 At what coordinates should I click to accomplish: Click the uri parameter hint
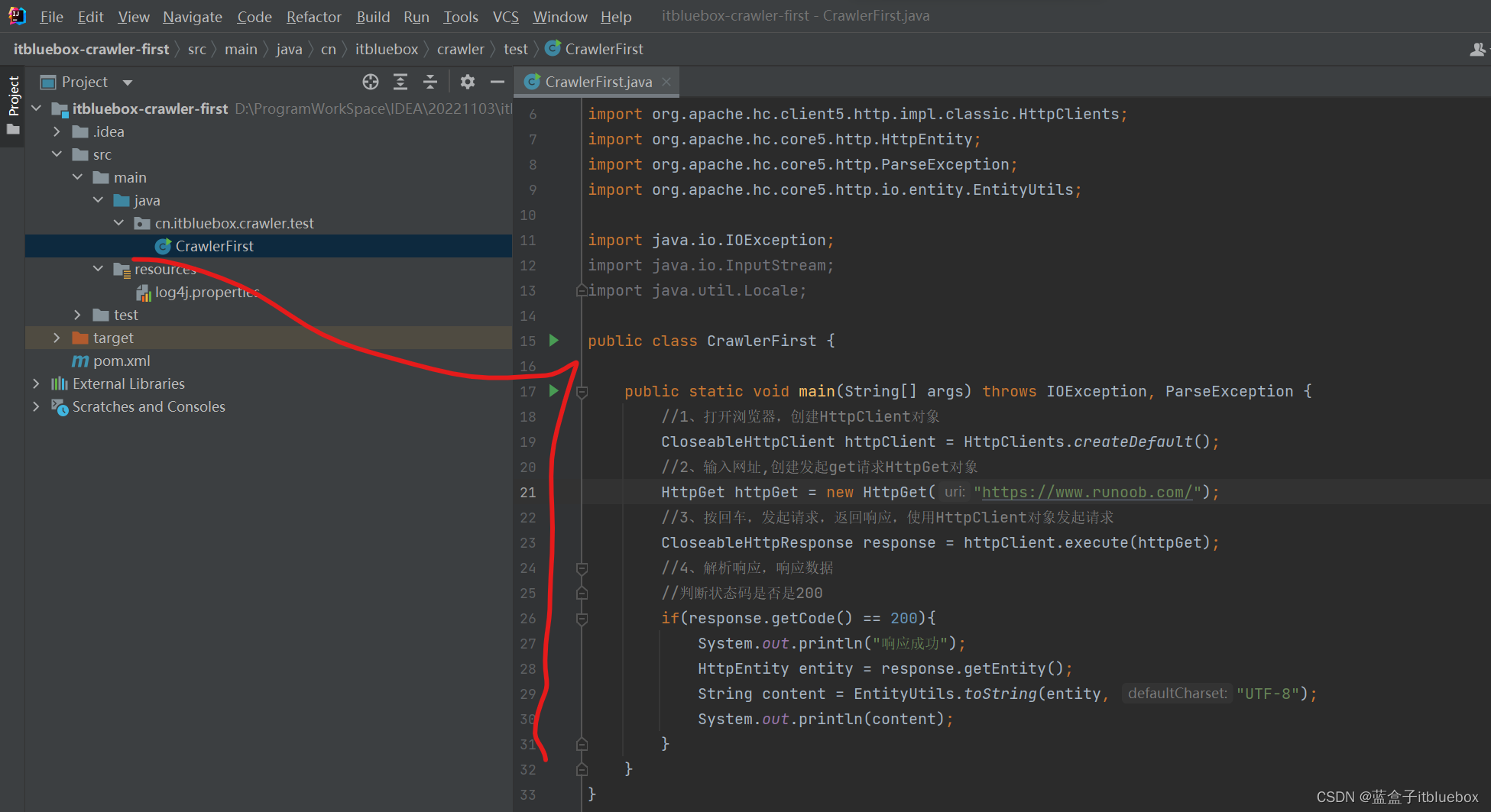point(955,492)
